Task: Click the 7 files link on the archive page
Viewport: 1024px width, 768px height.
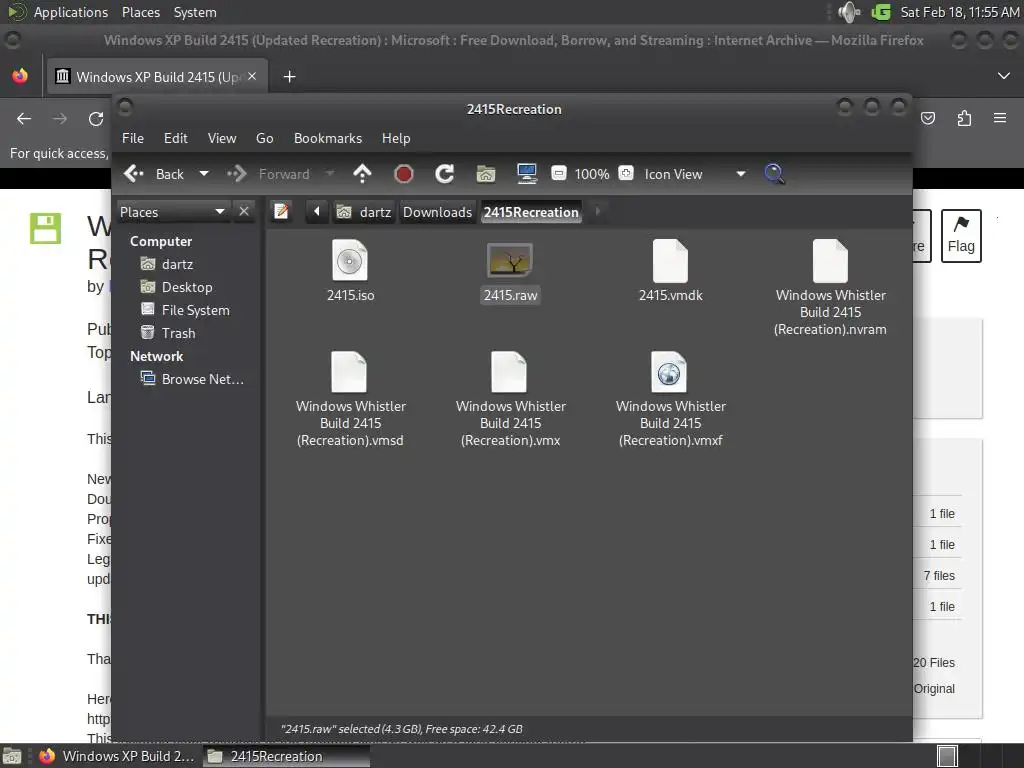Action: click(939, 575)
